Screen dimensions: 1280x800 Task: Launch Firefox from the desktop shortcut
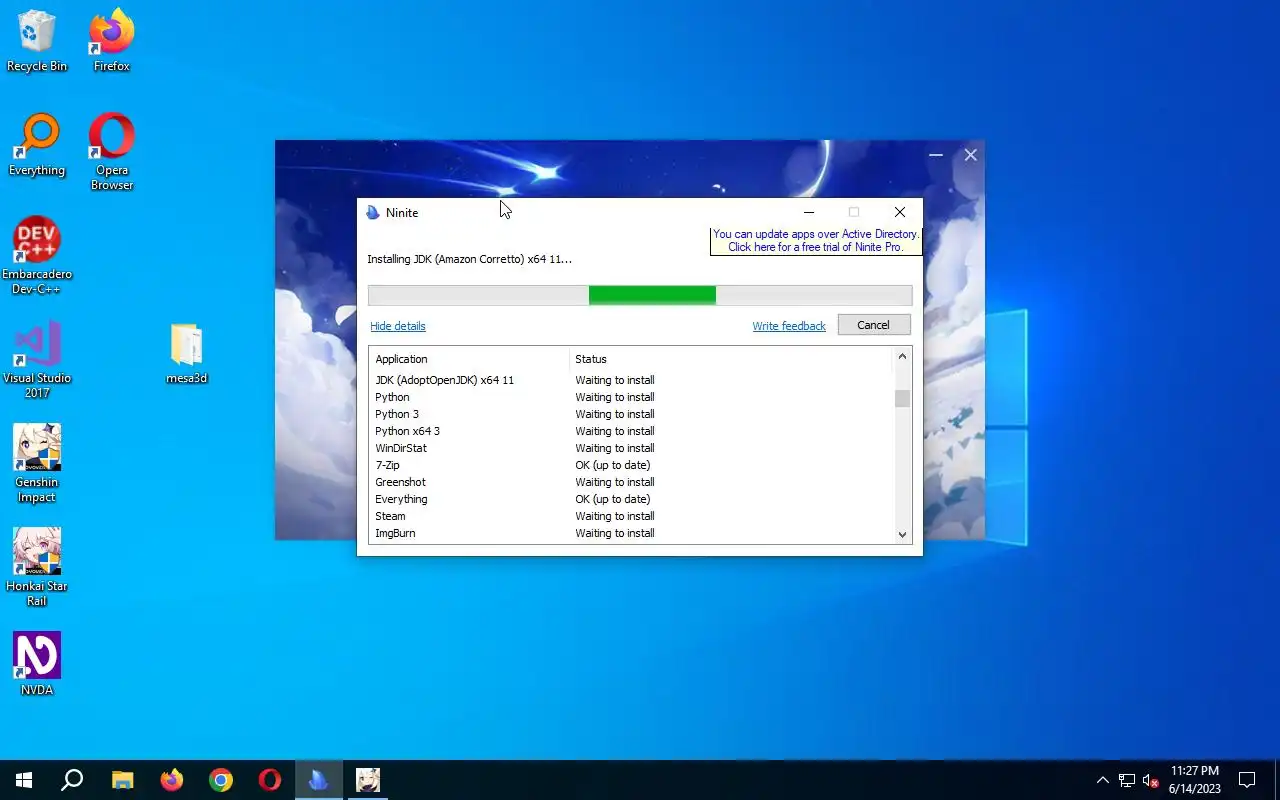tap(112, 41)
